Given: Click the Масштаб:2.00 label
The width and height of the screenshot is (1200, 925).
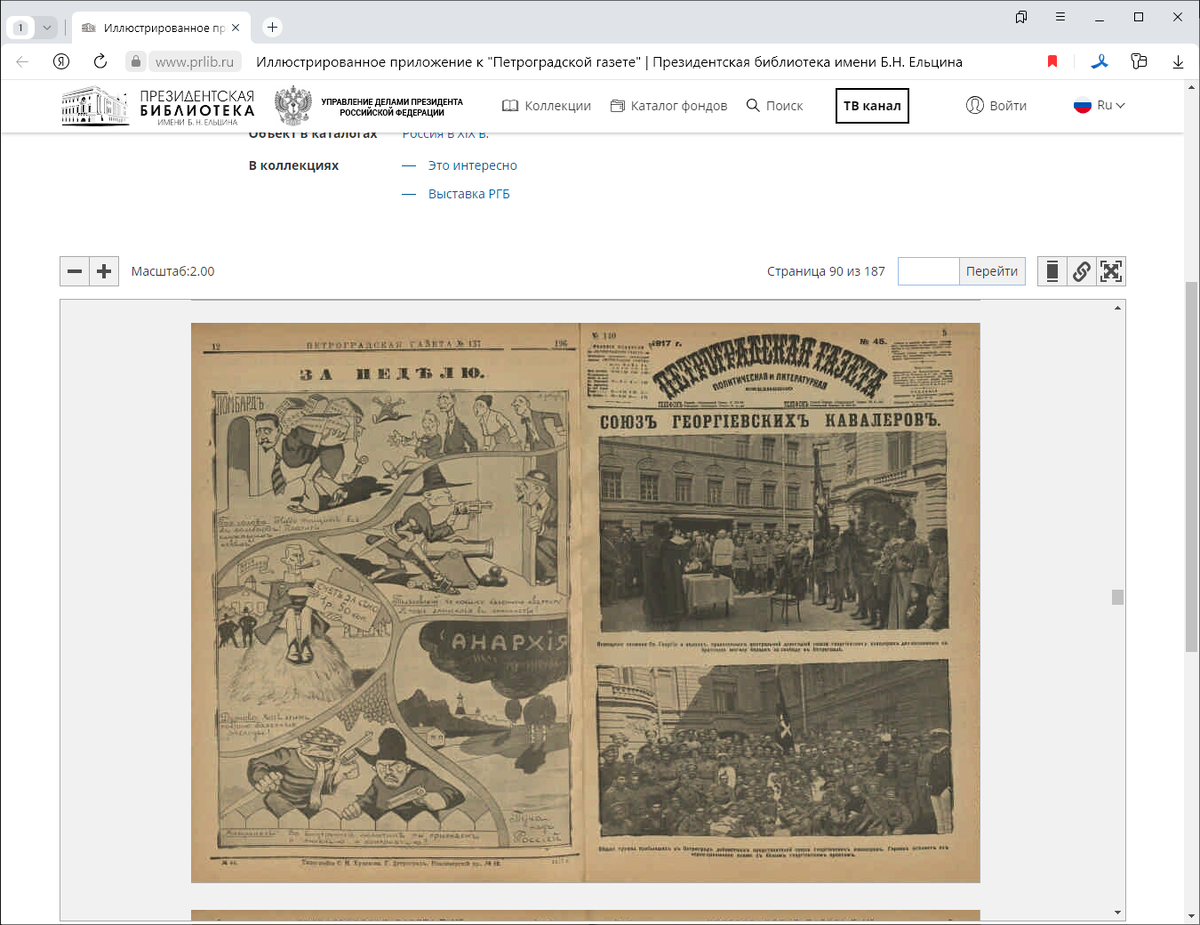Looking at the screenshot, I should coord(173,271).
